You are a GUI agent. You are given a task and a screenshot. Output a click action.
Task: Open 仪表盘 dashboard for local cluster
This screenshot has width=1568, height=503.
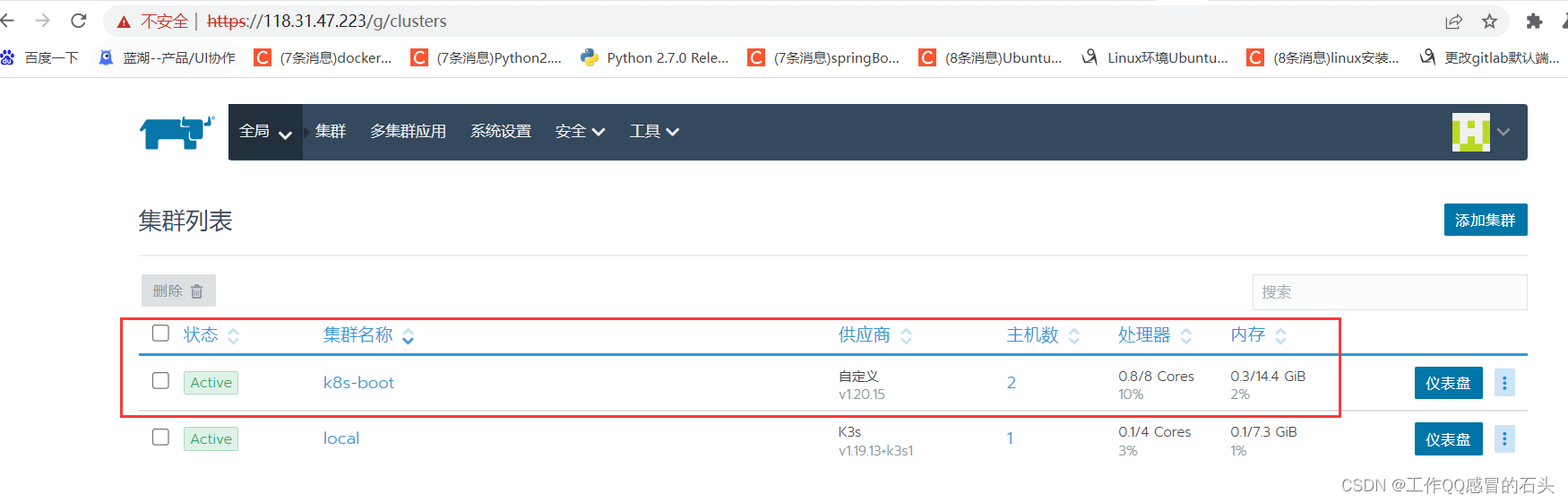point(1448,439)
